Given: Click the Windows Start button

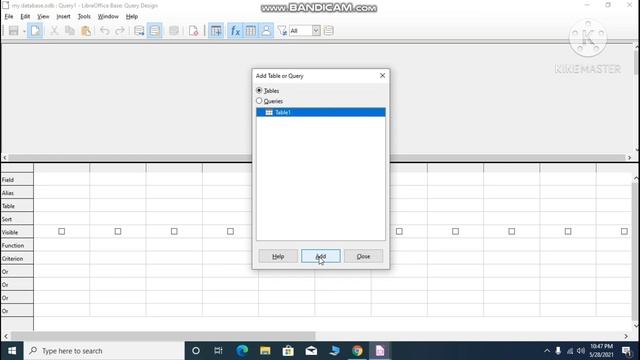Looking at the screenshot, I should (x=12, y=351).
